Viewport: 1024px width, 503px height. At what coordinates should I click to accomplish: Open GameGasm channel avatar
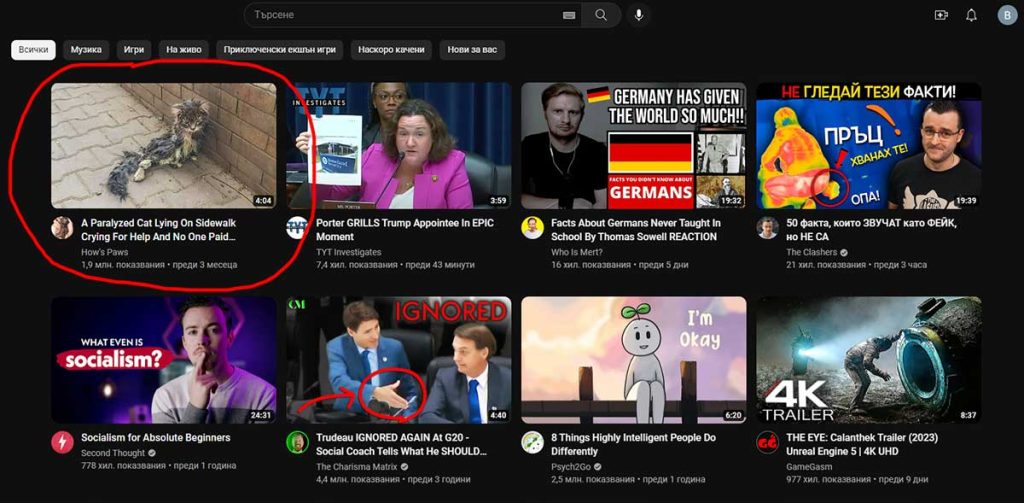[x=767, y=442]
